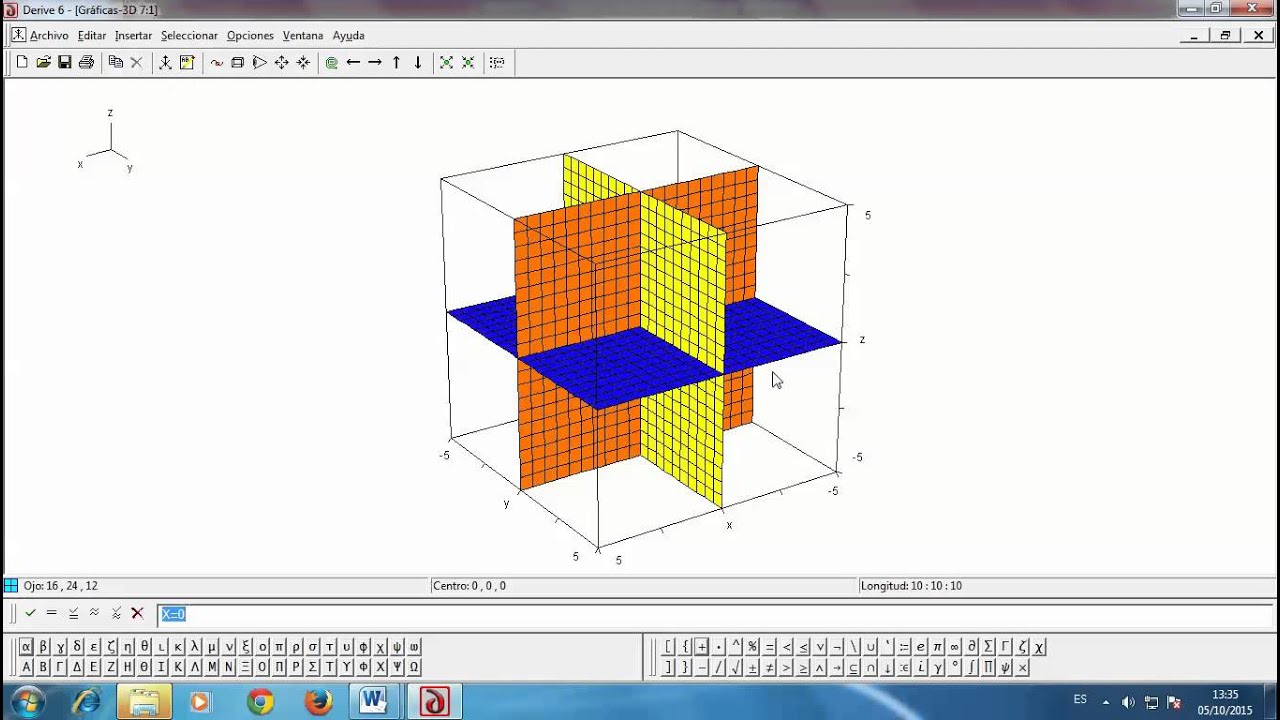Click the Enter and Approximate icon

(116, 613)
